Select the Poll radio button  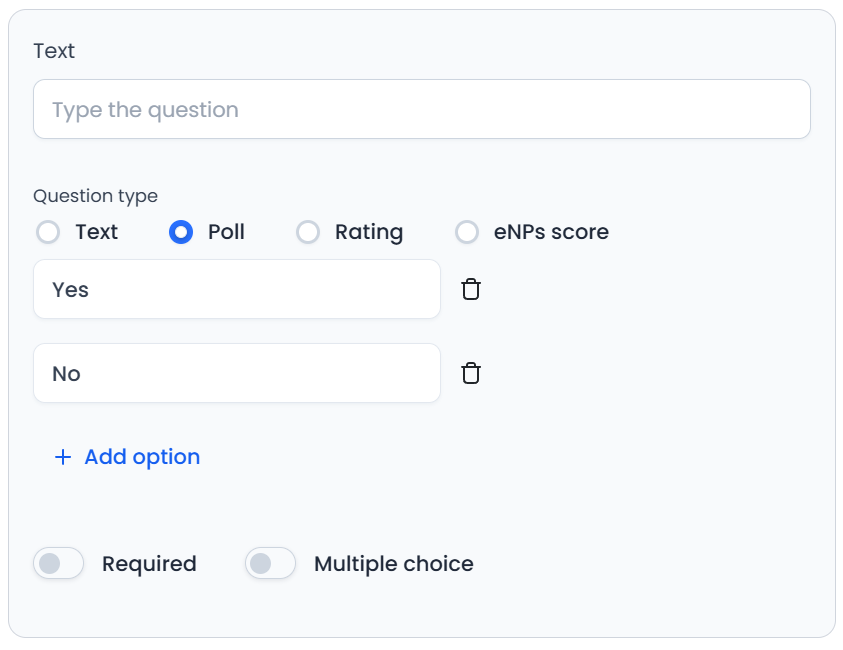tap(181, 233)
